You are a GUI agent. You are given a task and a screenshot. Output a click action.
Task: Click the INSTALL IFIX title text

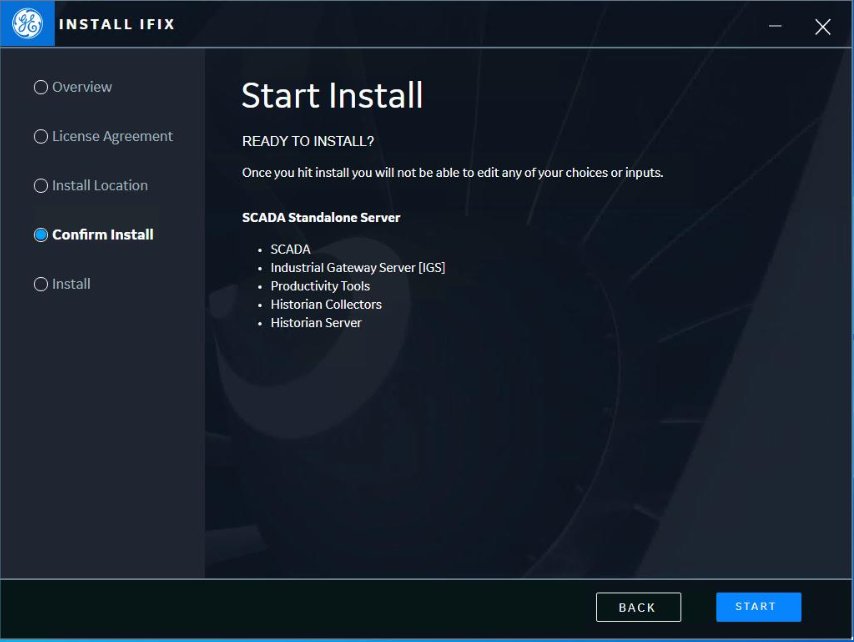(x=117, y=24)
